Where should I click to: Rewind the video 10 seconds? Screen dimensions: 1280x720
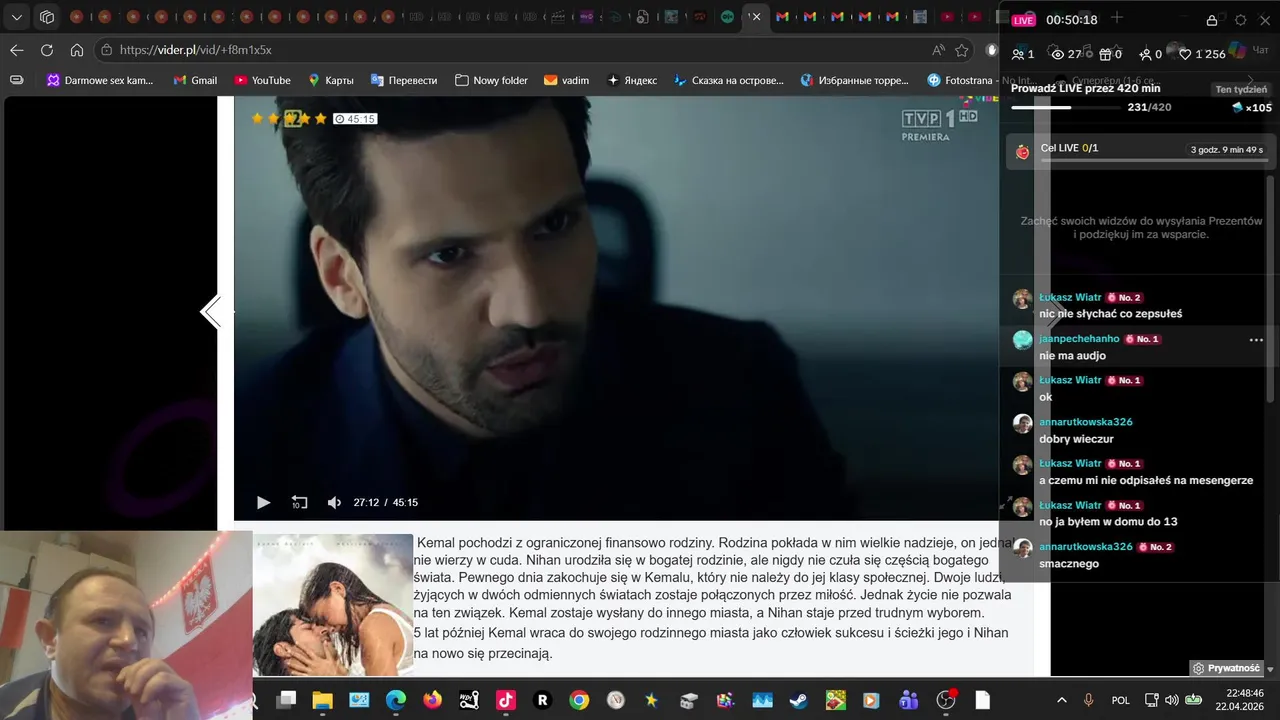[x=299, y=503]
